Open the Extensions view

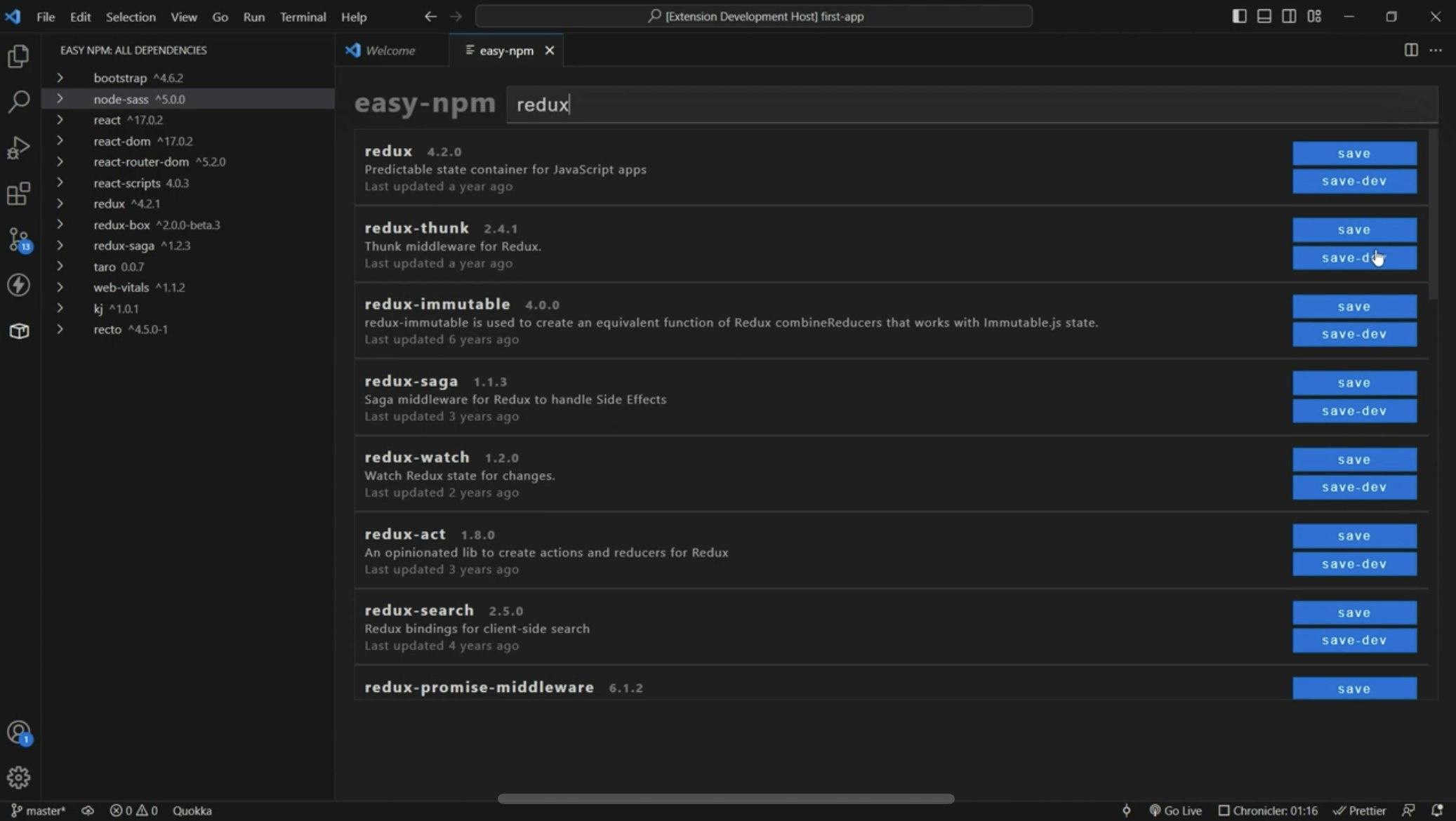(19, 194)
